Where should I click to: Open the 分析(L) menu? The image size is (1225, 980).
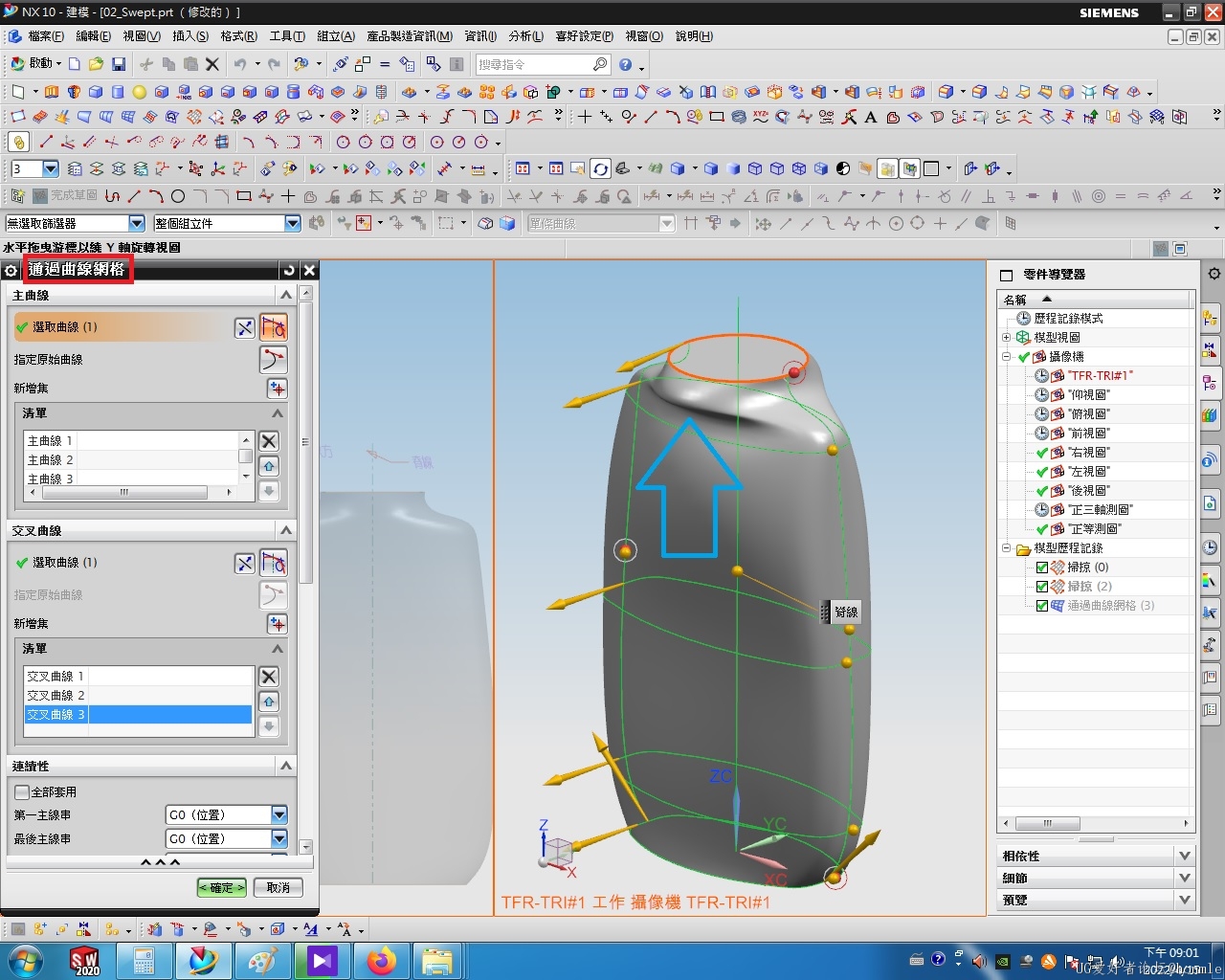pos(526,36)
